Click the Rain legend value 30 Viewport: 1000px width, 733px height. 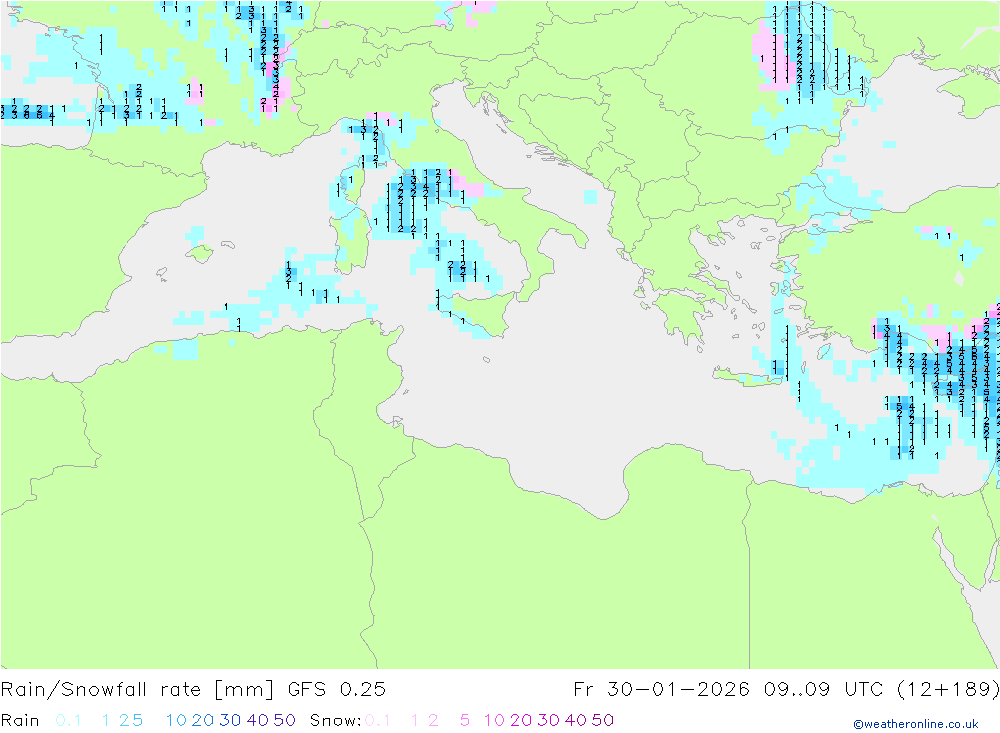230,720
